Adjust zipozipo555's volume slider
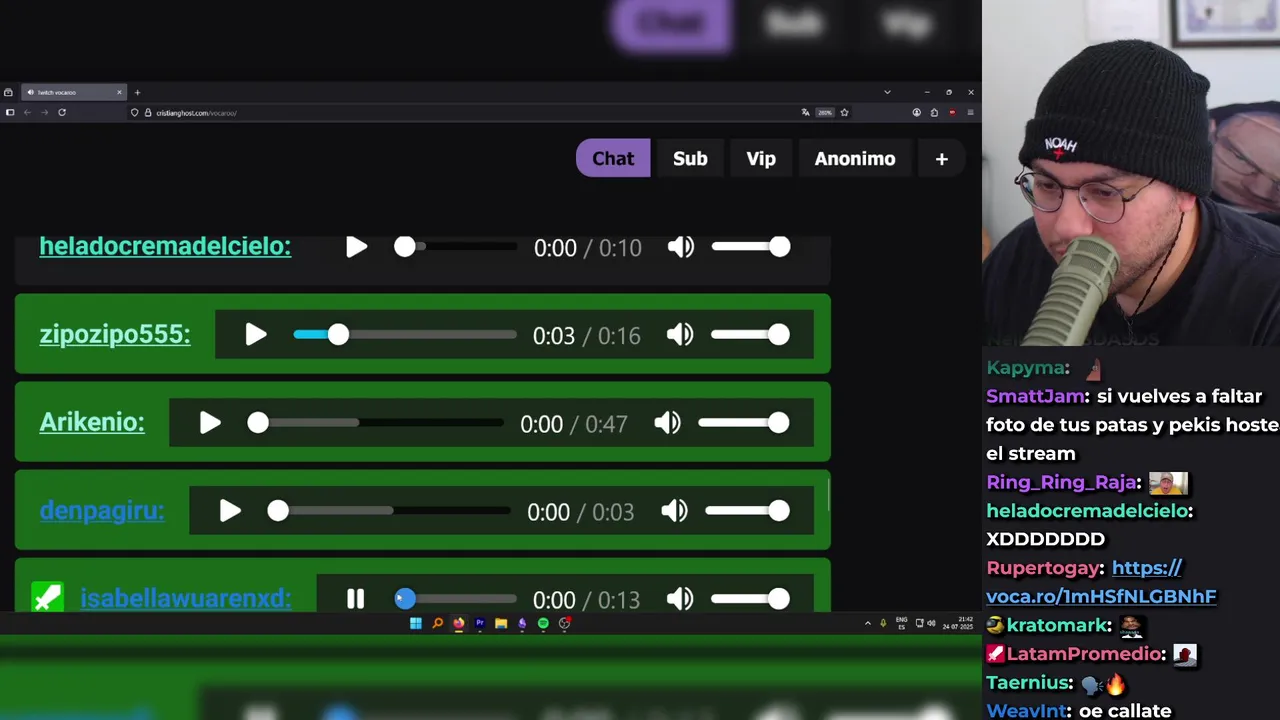Image resolution: width=1280 pixels, height=720 pixels. coord(751,335)
